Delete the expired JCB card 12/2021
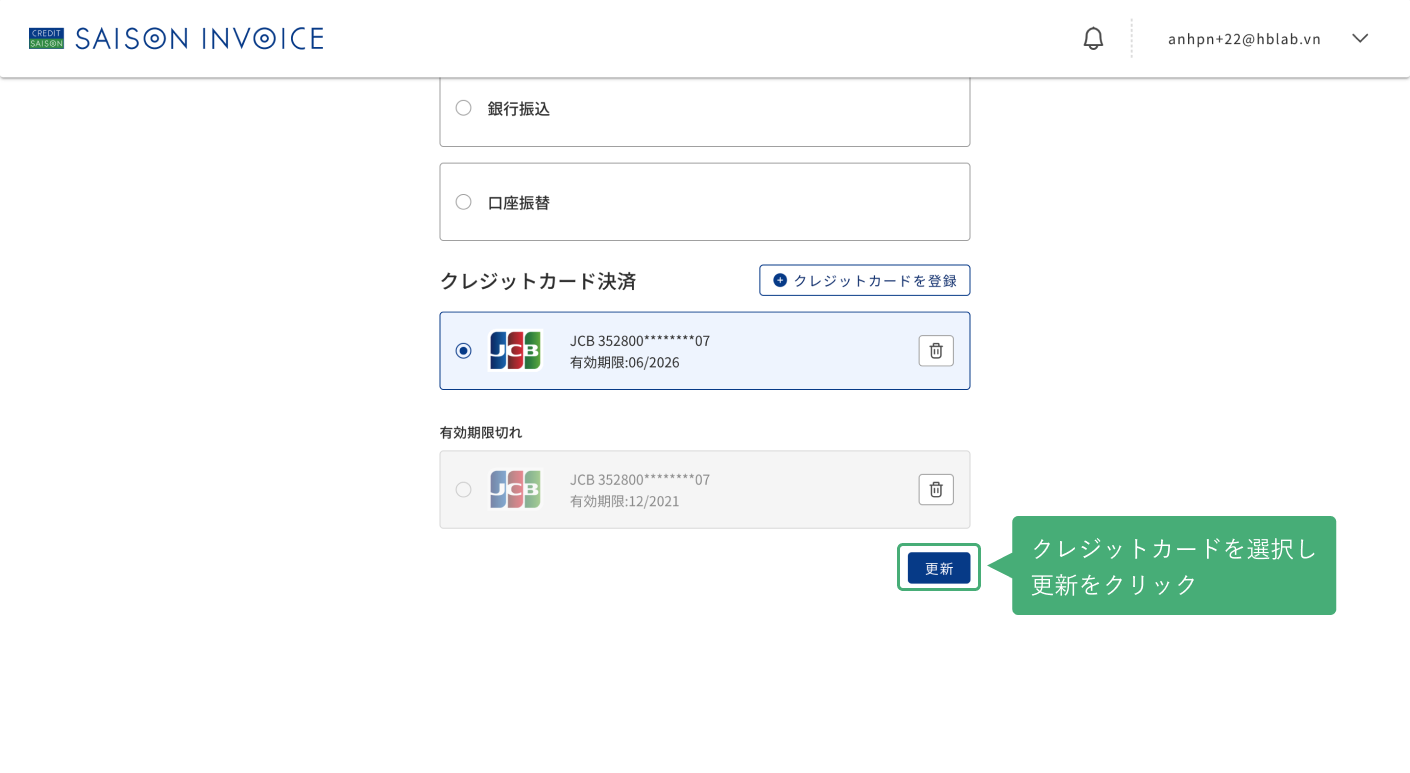Image resolution: width=1410 pixels, height=773 pixels. (x=936, y=490)
